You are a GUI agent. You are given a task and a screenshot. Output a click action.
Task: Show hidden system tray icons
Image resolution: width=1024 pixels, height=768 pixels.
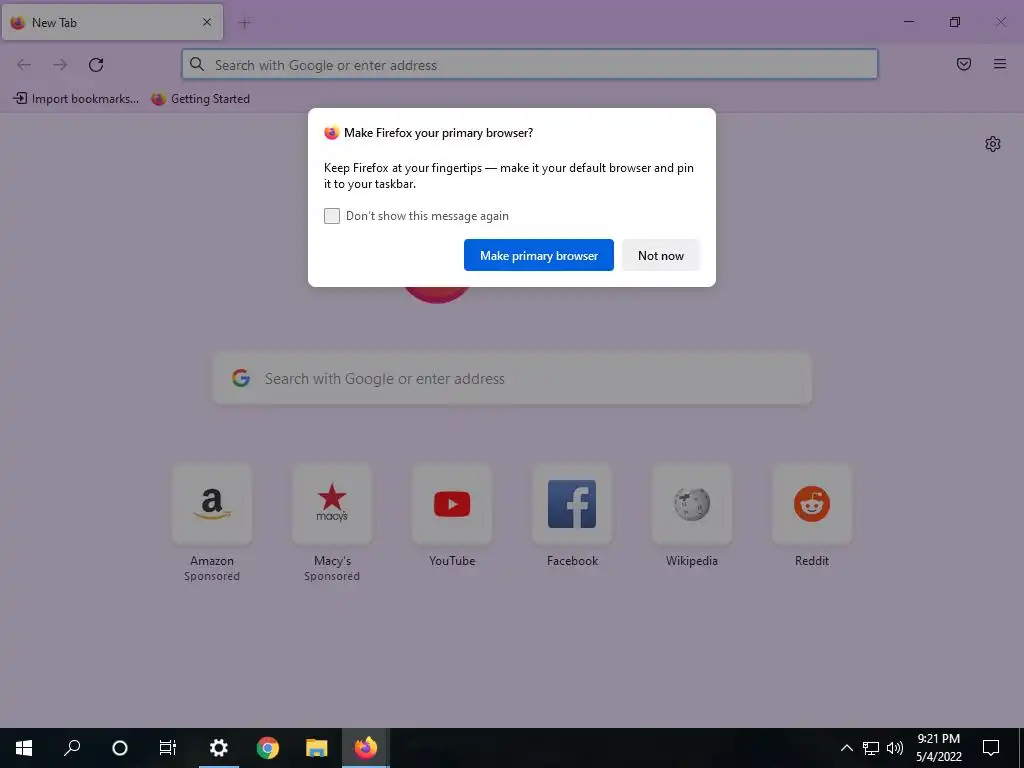(x=846, y=748)
